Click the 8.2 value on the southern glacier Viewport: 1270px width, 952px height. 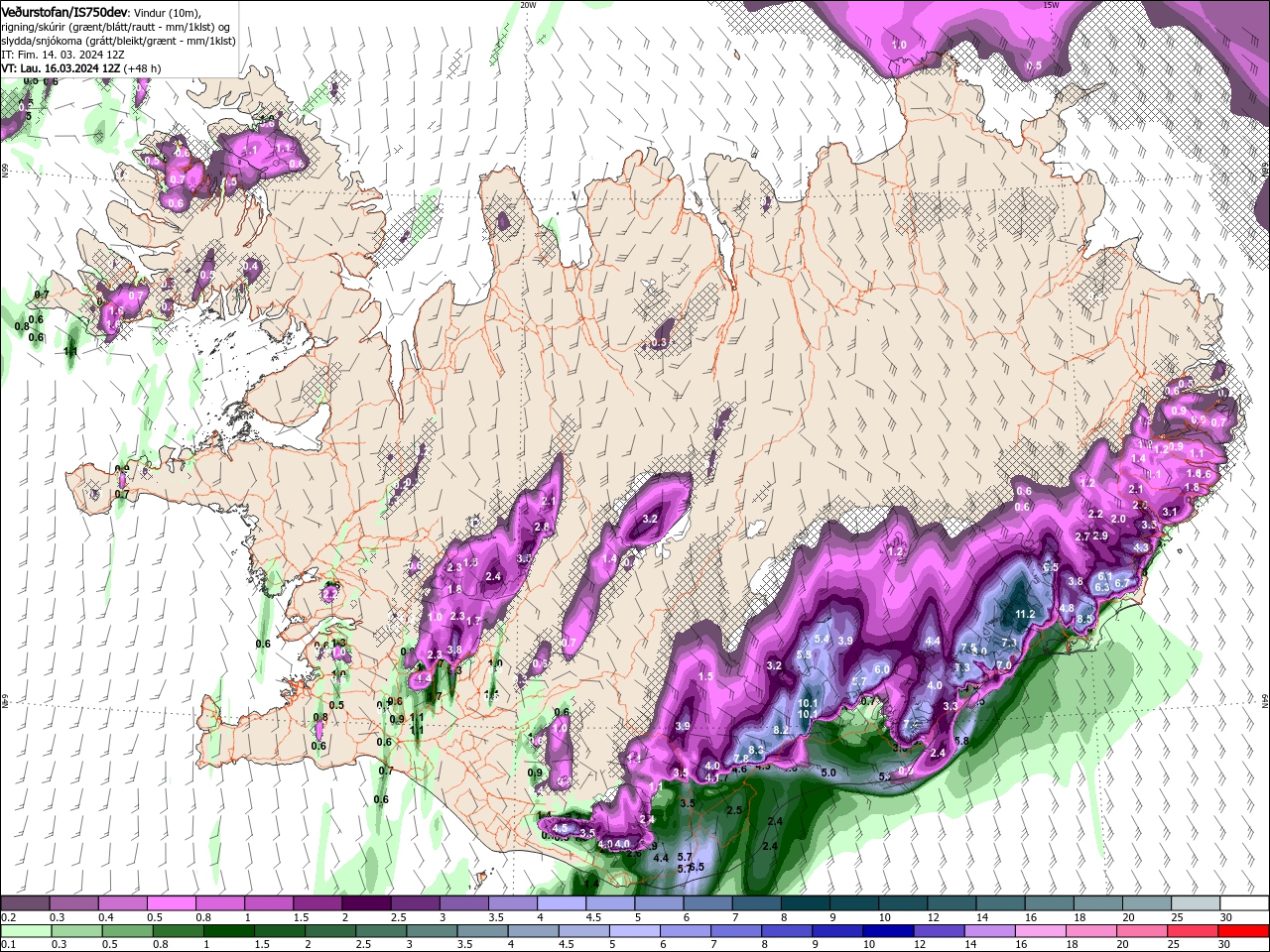click(781, 730)
